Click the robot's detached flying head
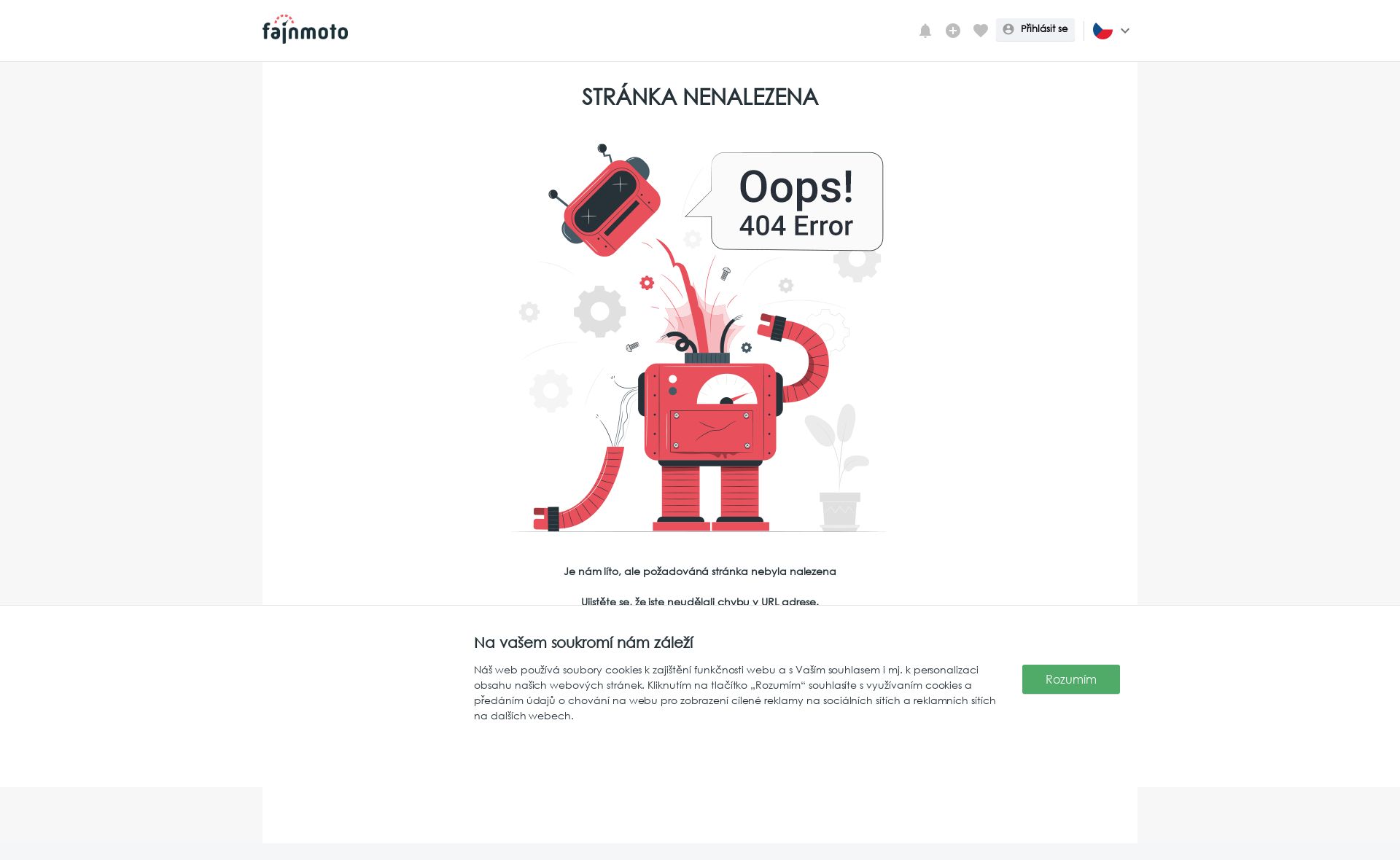The width and height of the screenshot is (1400, 860). pos(604,203)
